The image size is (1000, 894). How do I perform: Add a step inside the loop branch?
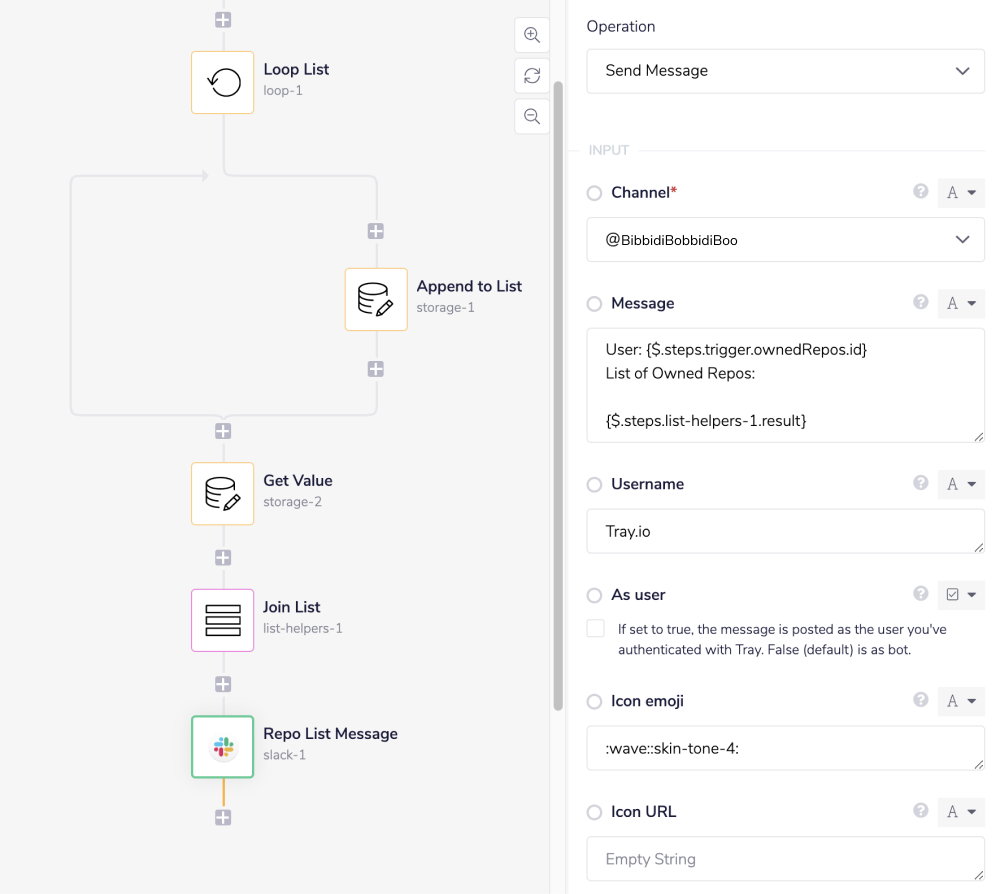point(376,230)
